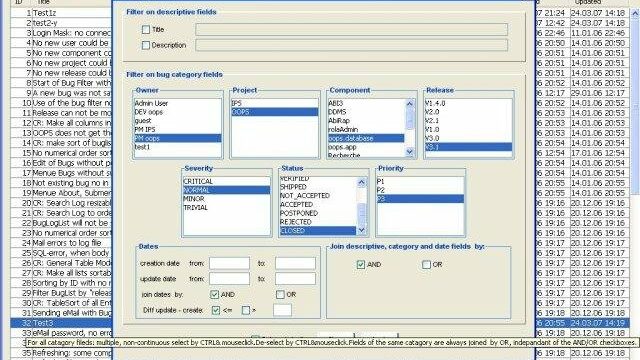
Task: Select 'CLOSED' in Status list
Action: (x=318, y=231)
